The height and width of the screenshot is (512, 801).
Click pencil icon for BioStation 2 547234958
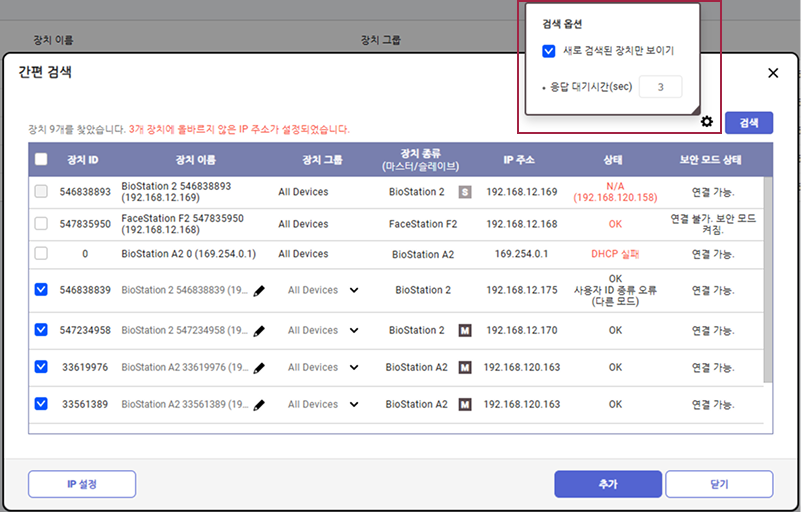pyautogui.click(x=259, y=331)
